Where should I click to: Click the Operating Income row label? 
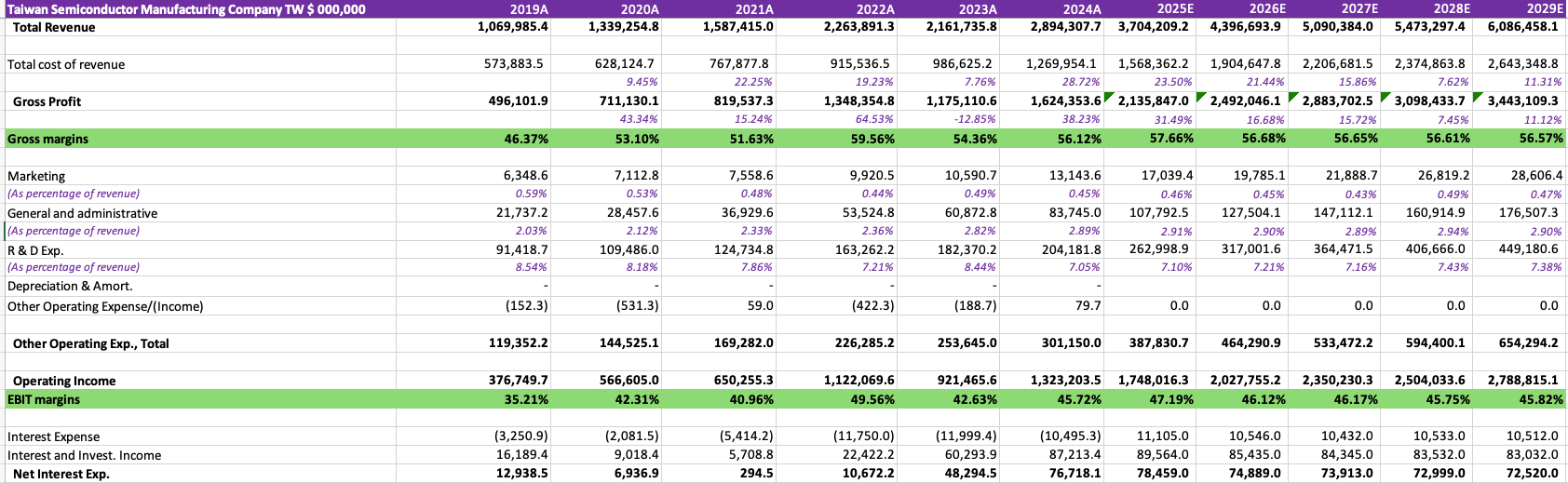point(64,381)
